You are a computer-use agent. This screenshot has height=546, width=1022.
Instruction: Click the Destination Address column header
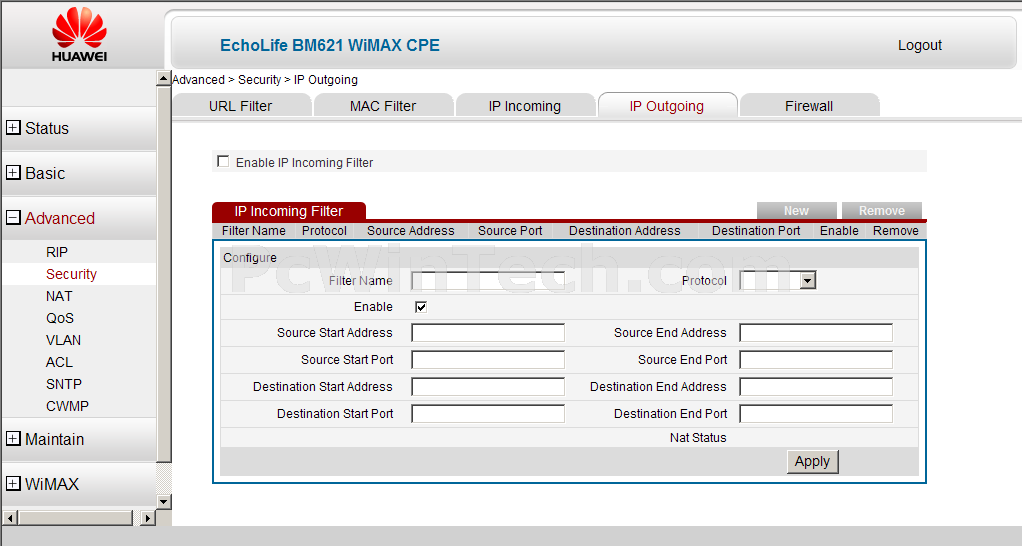click(x=624, y=231)
